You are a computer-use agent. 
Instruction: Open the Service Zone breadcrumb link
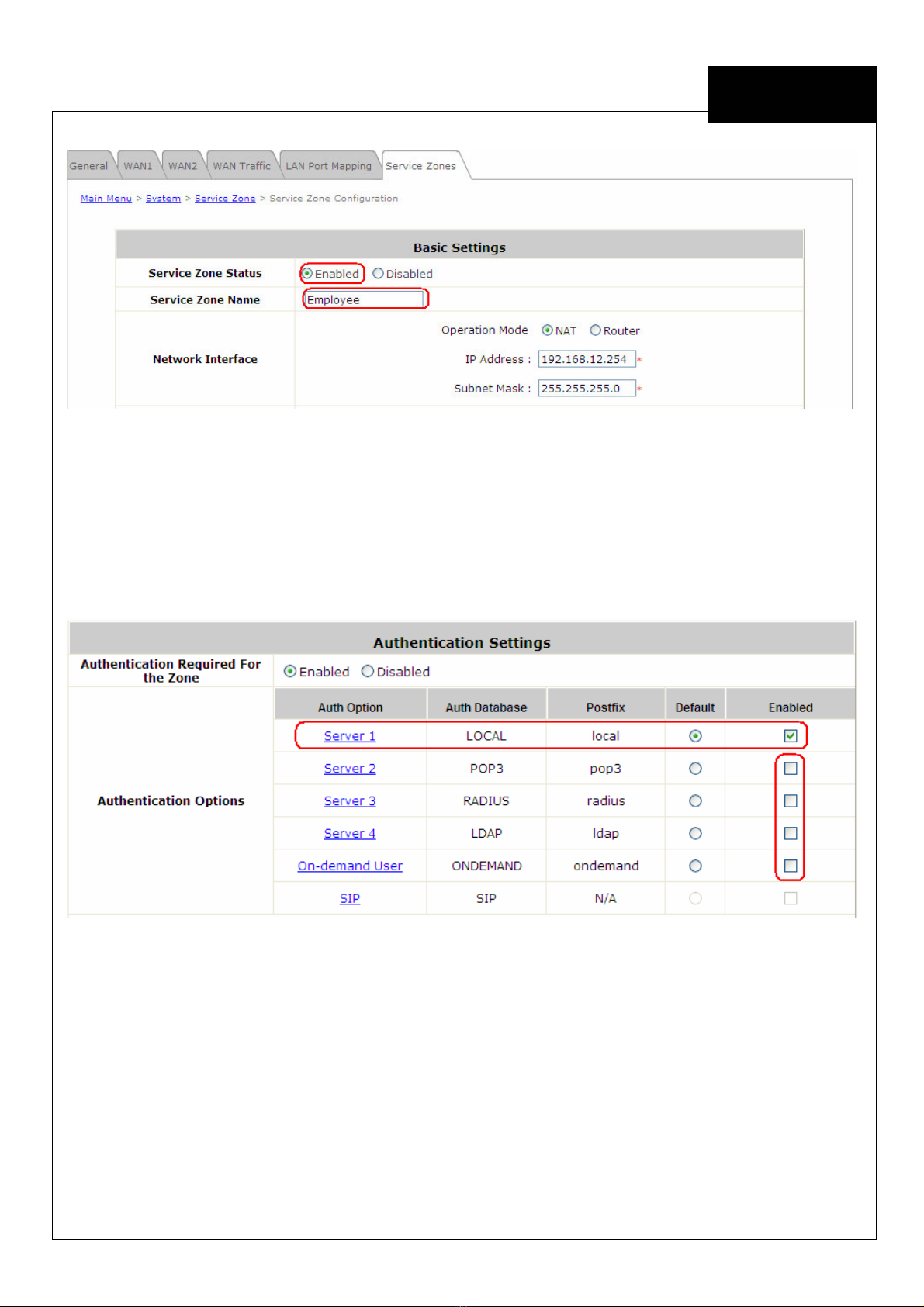(x=225, y=199)
